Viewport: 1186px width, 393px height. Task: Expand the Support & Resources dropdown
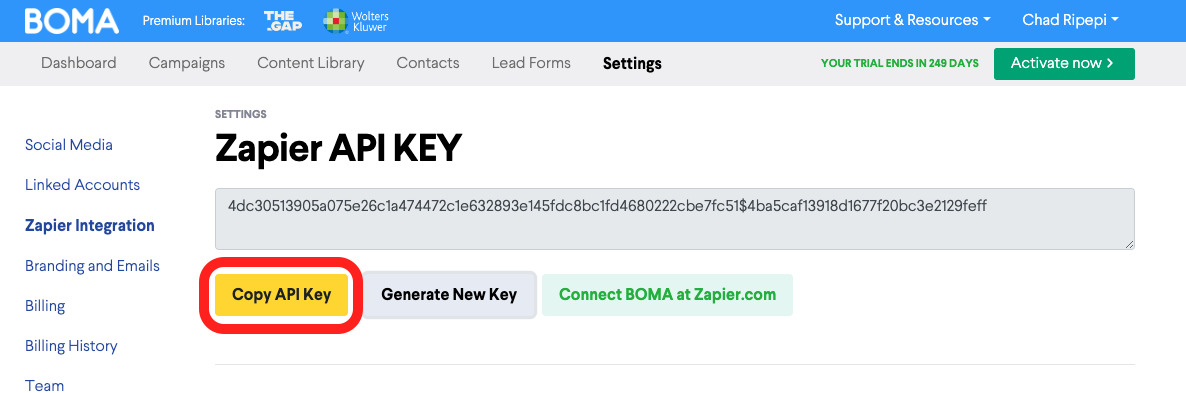click(912, 20)
